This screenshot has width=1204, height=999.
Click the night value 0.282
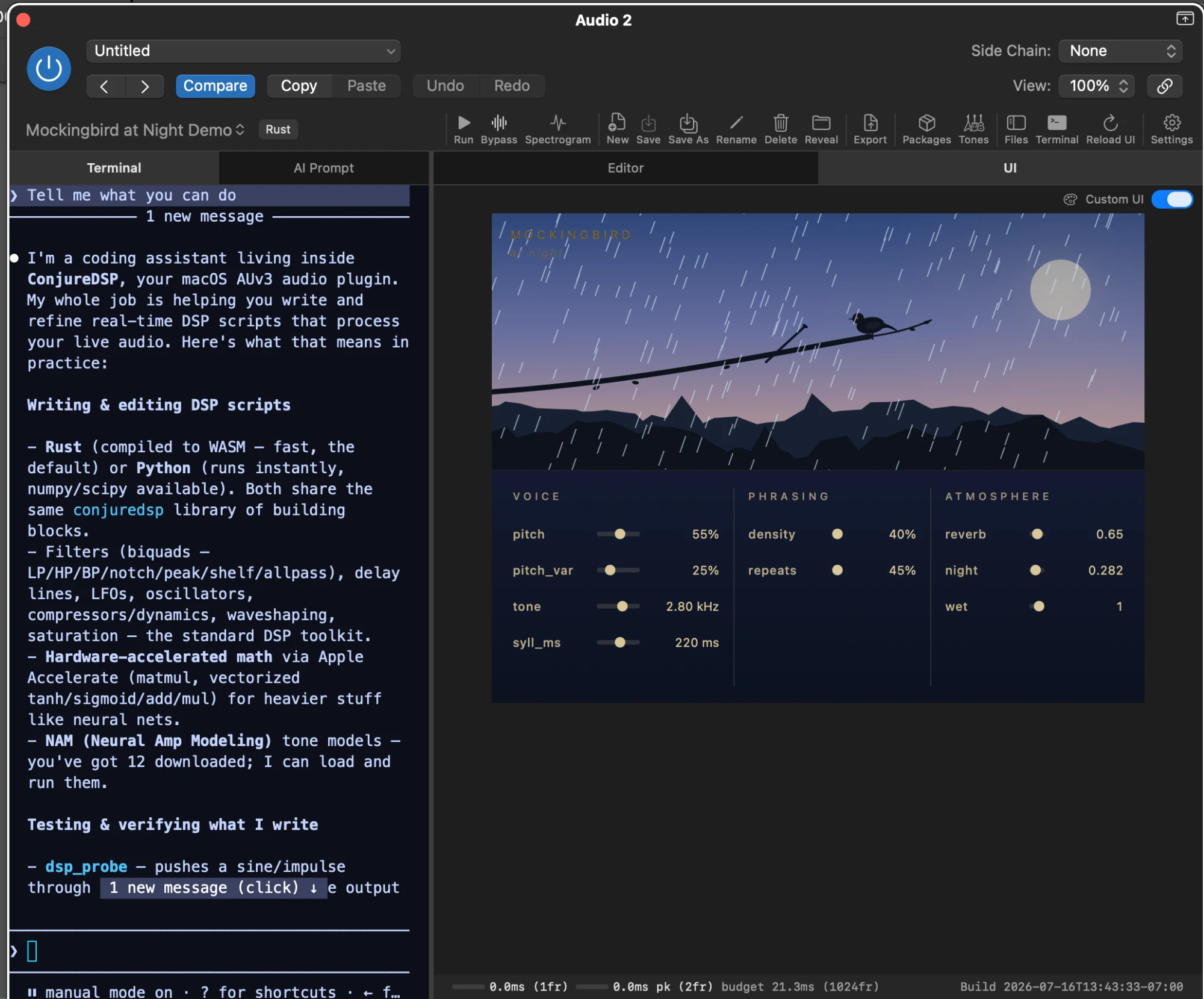click(x=1105, y=571)
